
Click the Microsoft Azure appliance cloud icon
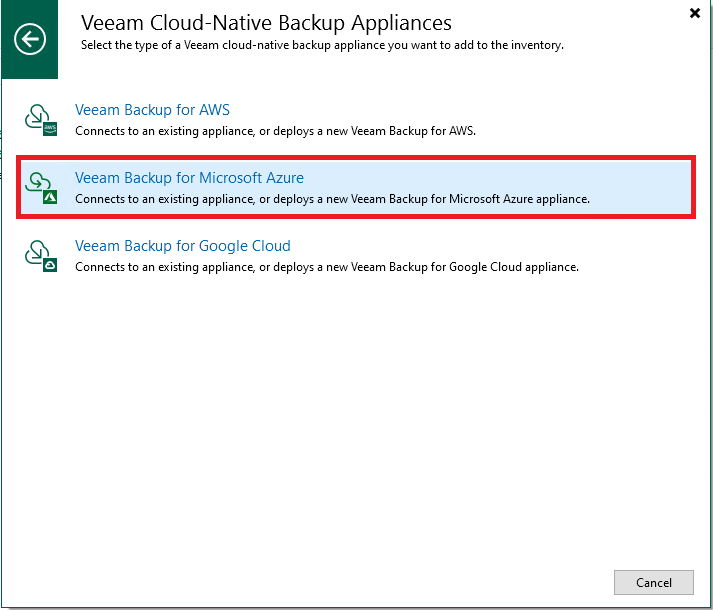click(x=41, y=188)
